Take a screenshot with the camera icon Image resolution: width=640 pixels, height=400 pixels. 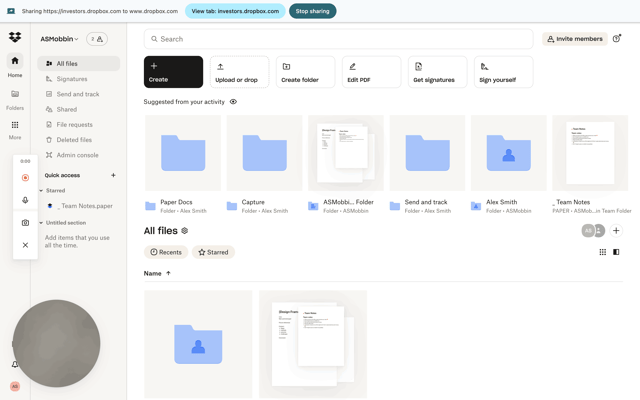(25, 222)
